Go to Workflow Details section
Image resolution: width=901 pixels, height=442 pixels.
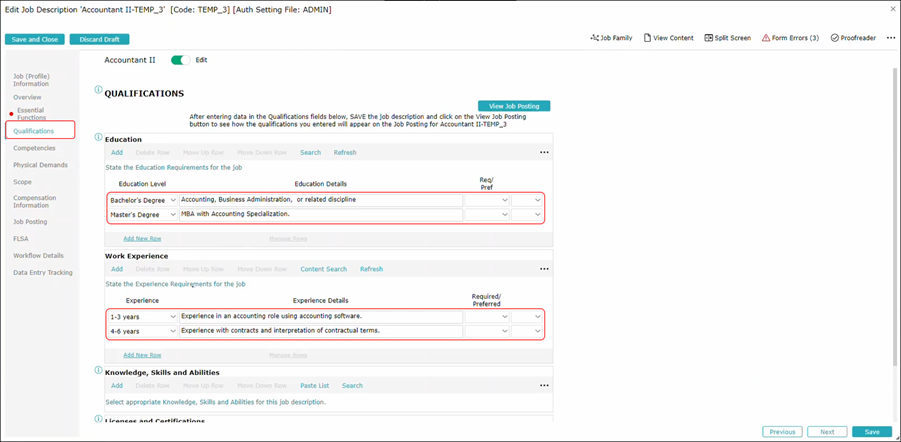coord(38,255)
